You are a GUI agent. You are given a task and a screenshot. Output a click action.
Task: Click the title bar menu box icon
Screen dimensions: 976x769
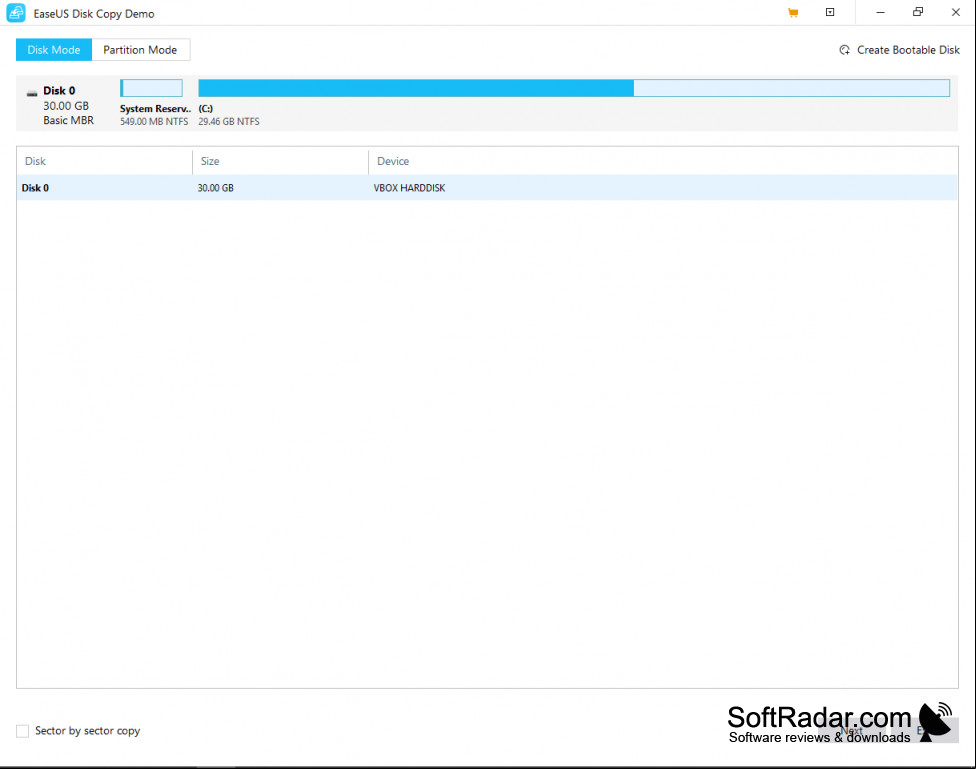pyautogui.click(x=830, y=12)
